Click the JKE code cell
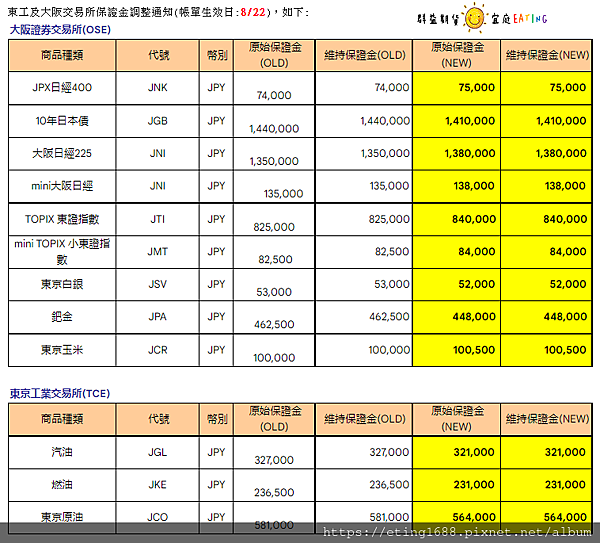600x543 pixels. (158, 484)
